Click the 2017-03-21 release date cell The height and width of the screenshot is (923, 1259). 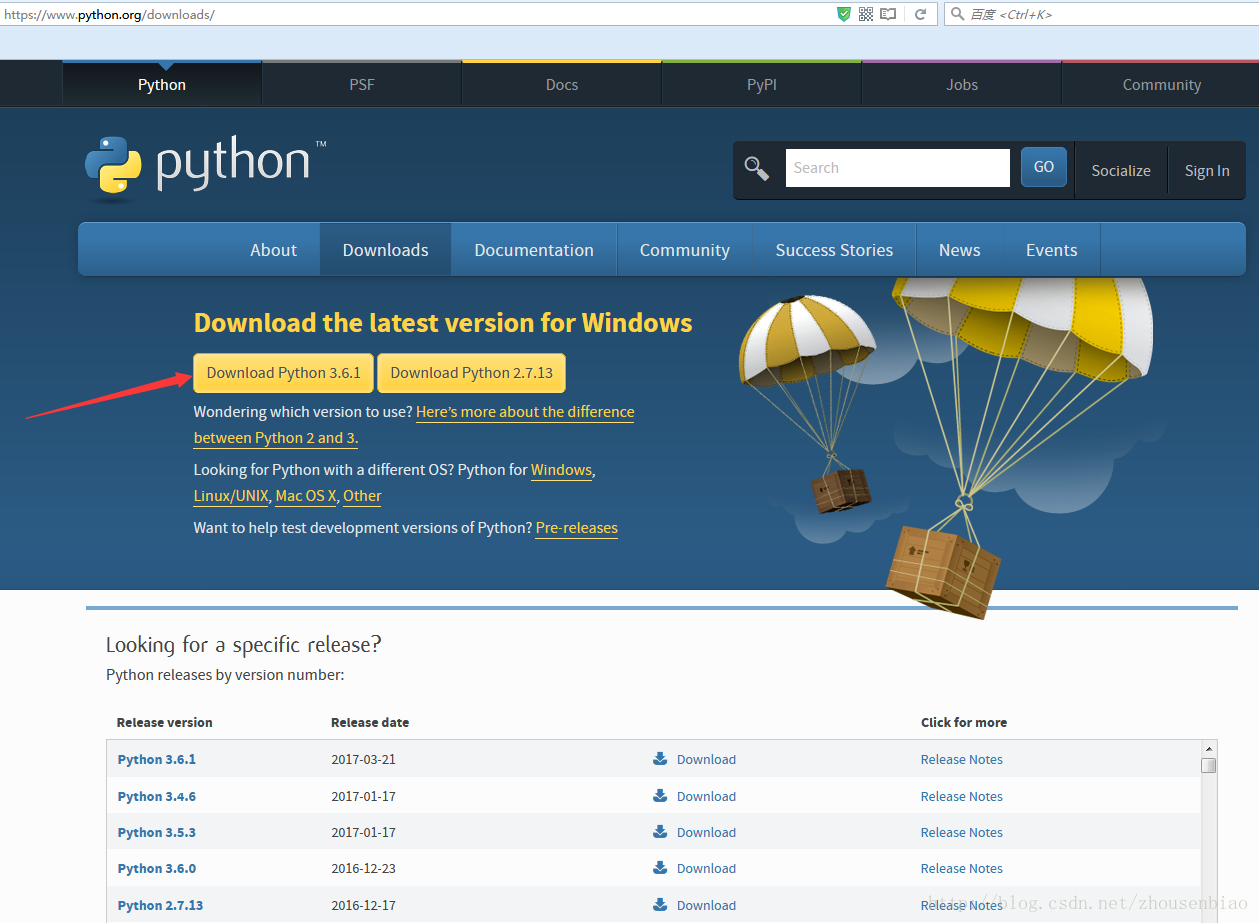click(364, 759)
